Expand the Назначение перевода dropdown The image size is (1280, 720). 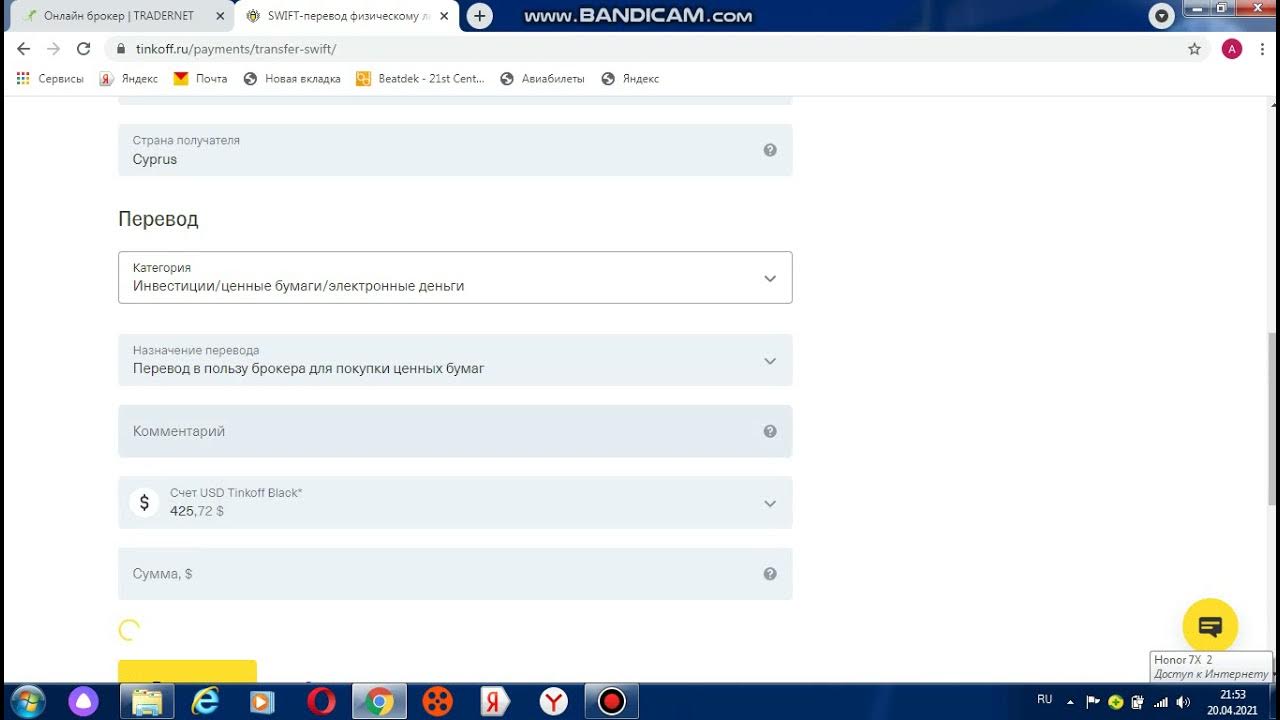(x=455, y=360)
